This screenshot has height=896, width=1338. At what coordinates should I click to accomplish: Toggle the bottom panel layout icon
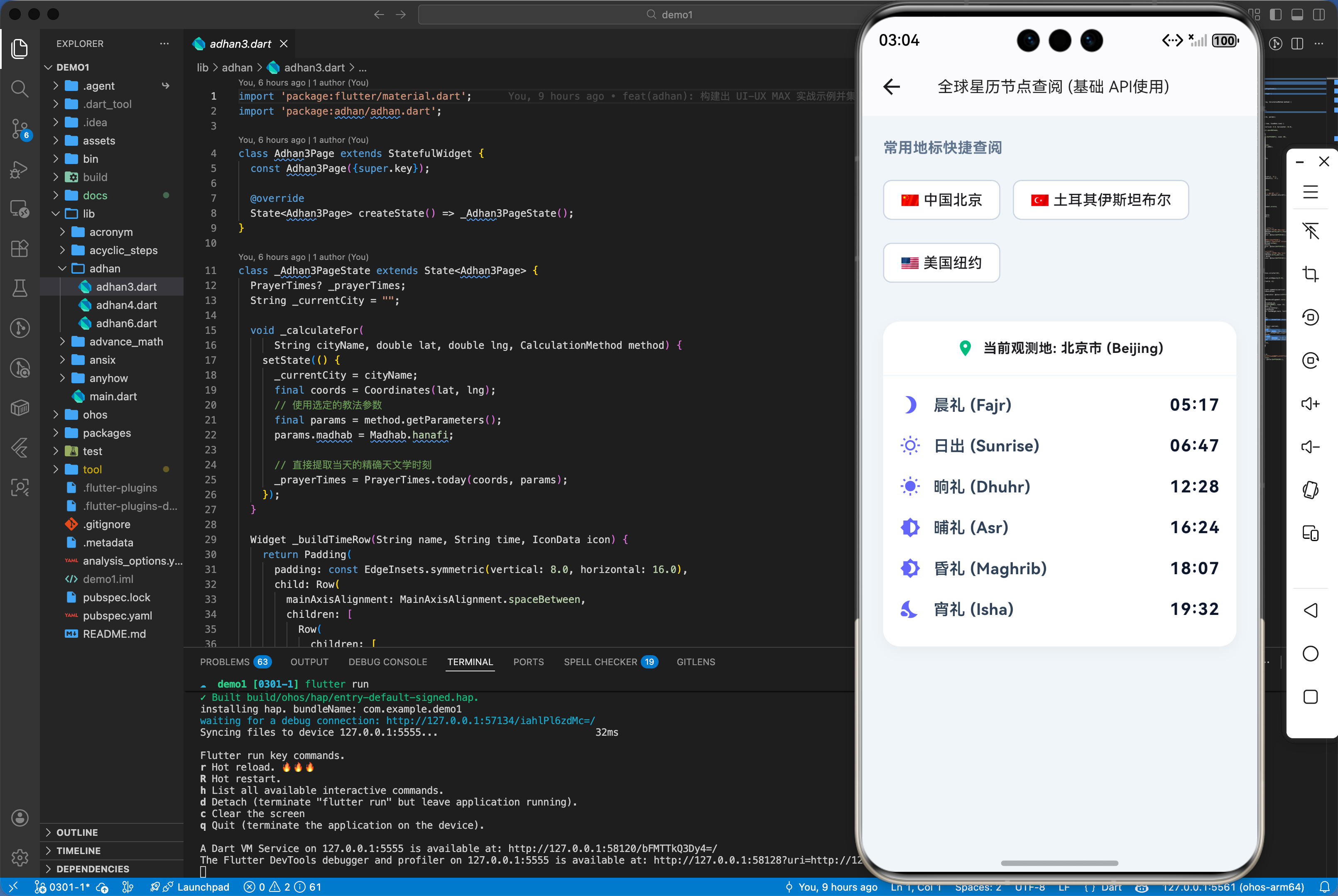coord(1297,14)
